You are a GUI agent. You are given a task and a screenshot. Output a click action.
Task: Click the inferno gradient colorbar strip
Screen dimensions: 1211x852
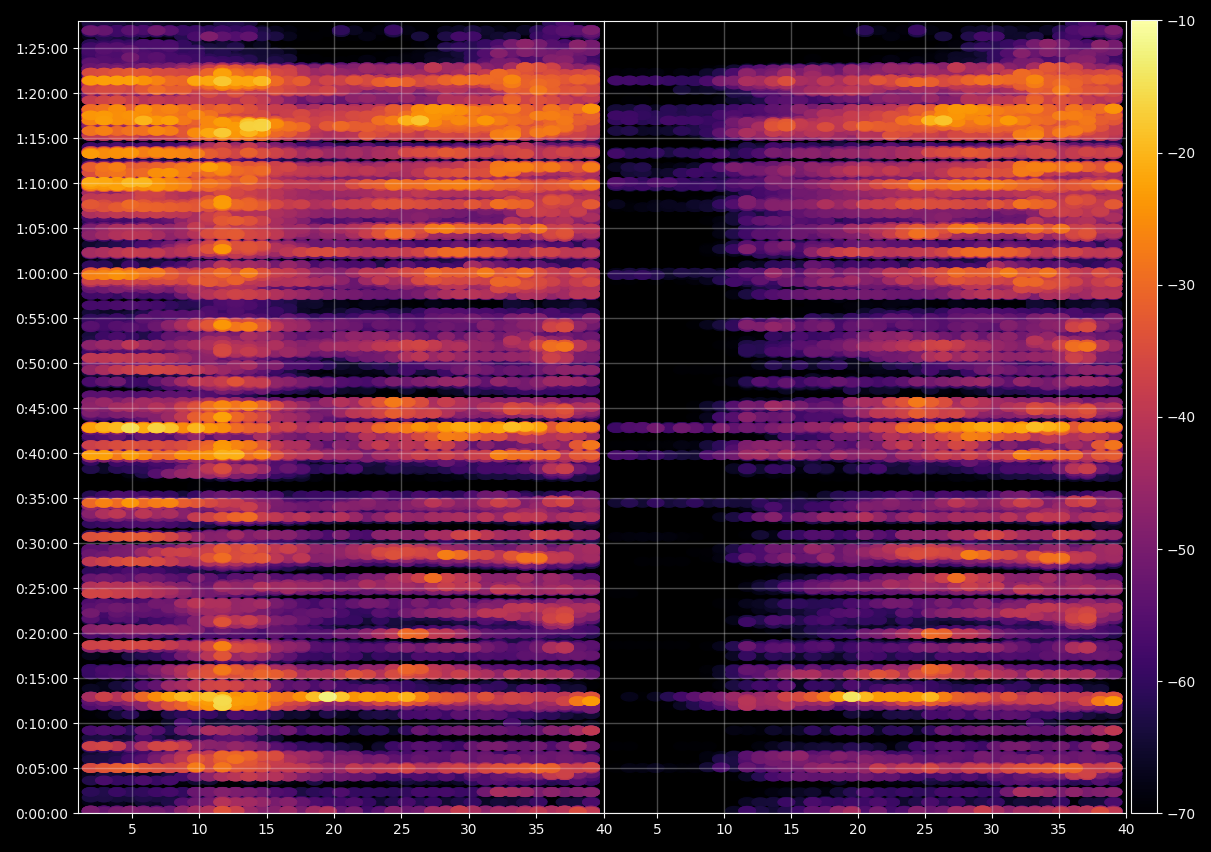(x=1144, y=417)
